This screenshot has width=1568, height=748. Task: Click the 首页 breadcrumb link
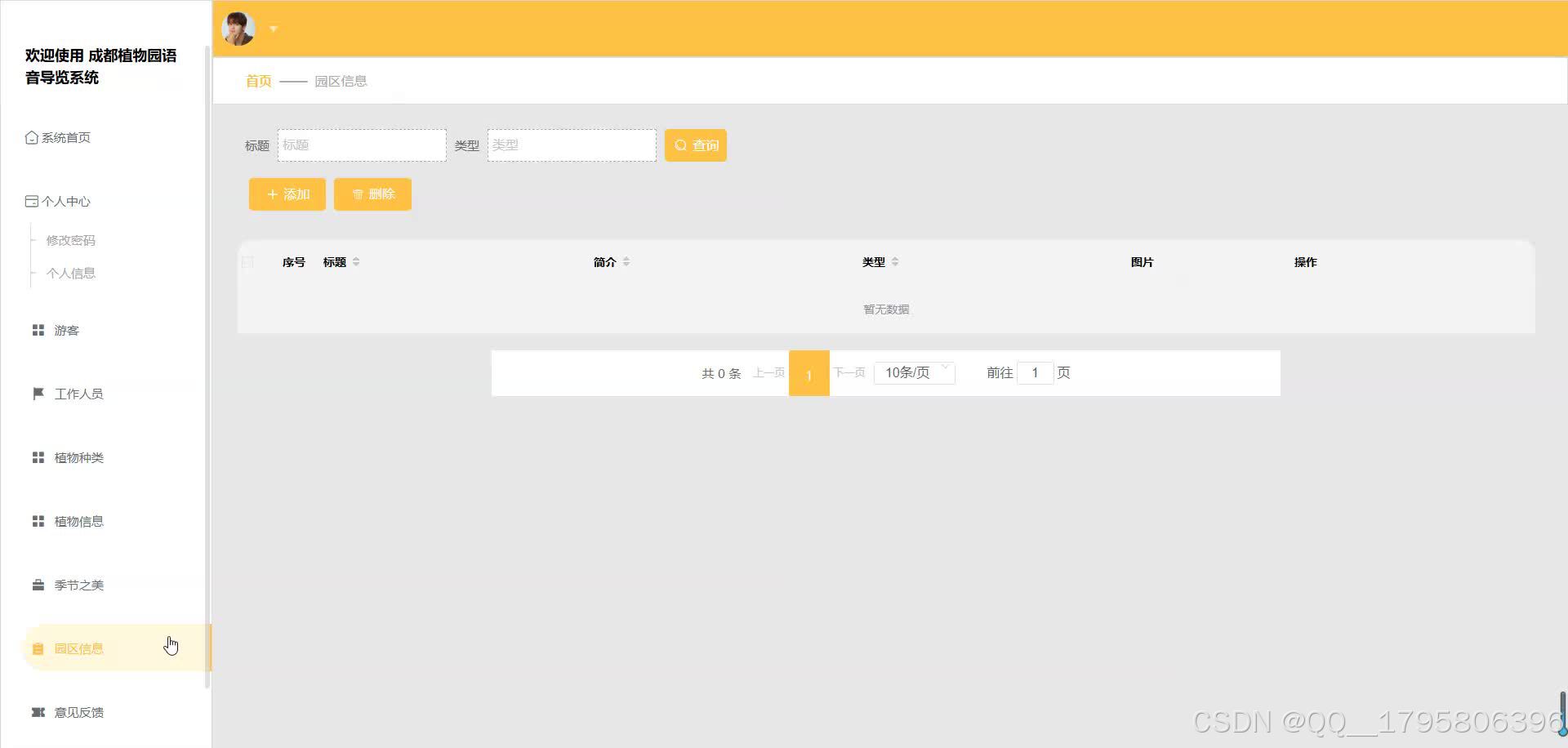(258, 81)
